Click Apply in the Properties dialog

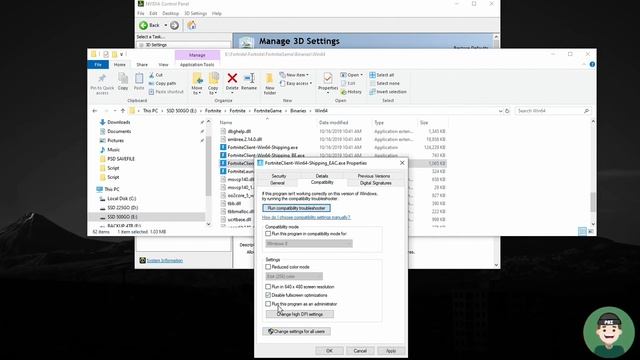pyautogui.click(x=391, y=351)
